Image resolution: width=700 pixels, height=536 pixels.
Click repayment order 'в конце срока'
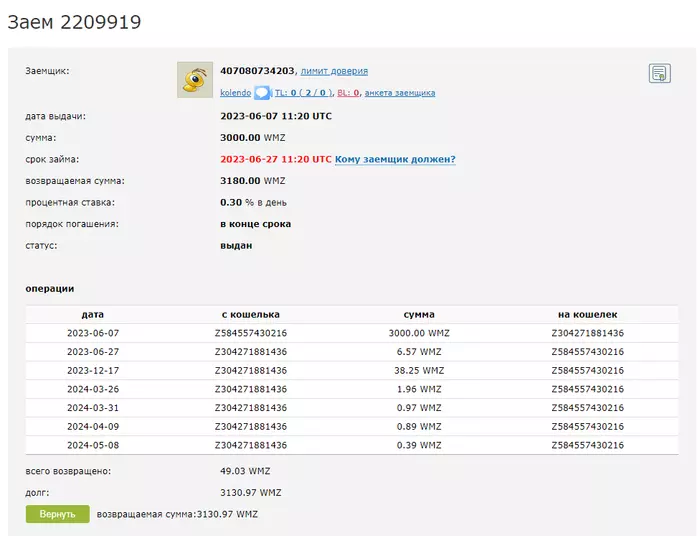point(255,224)
